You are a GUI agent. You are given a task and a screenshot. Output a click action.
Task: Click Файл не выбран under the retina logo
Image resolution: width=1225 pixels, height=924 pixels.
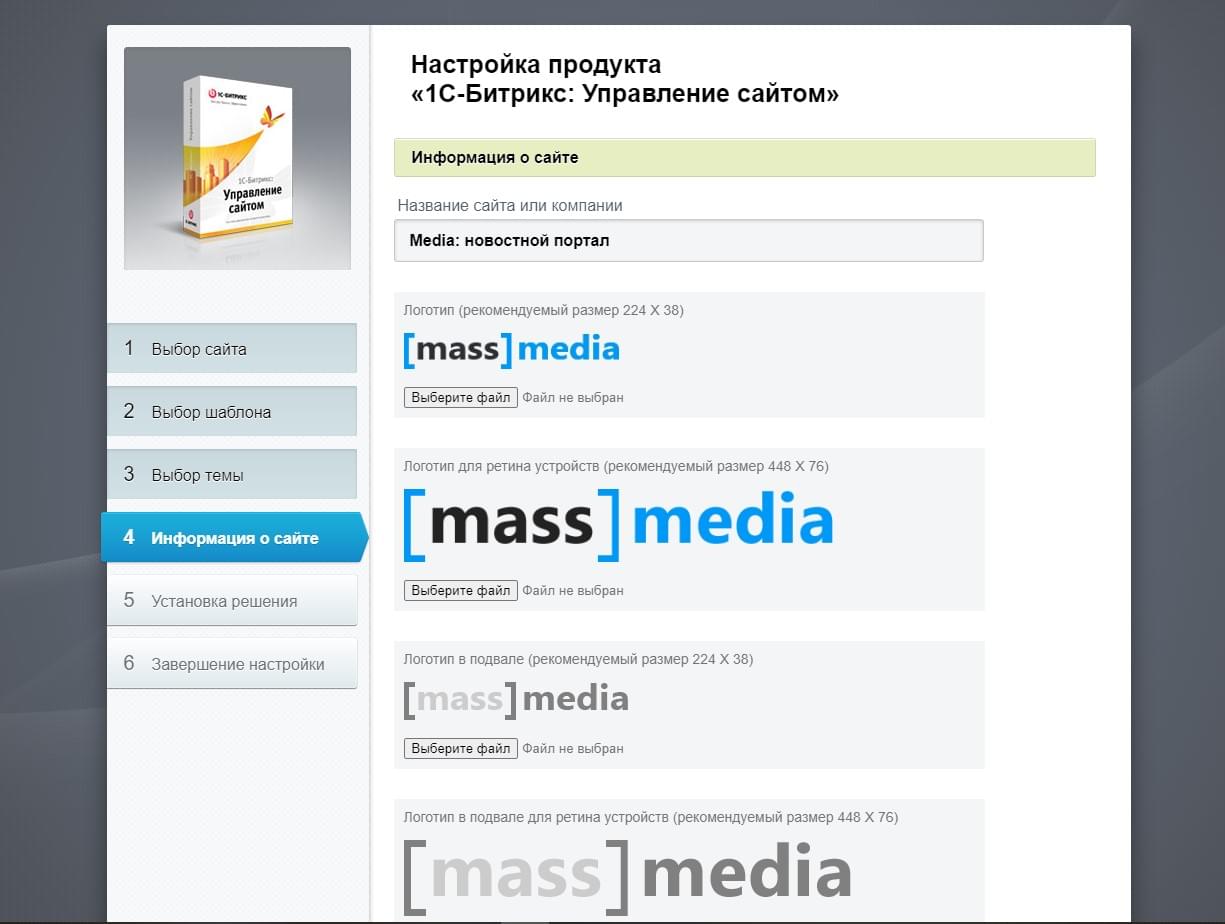573,590
